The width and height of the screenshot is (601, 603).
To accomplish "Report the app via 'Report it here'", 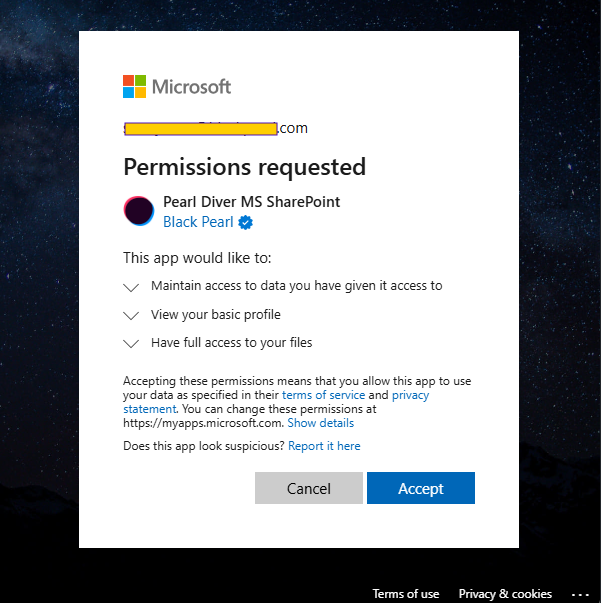I will (x=324, y=446).
